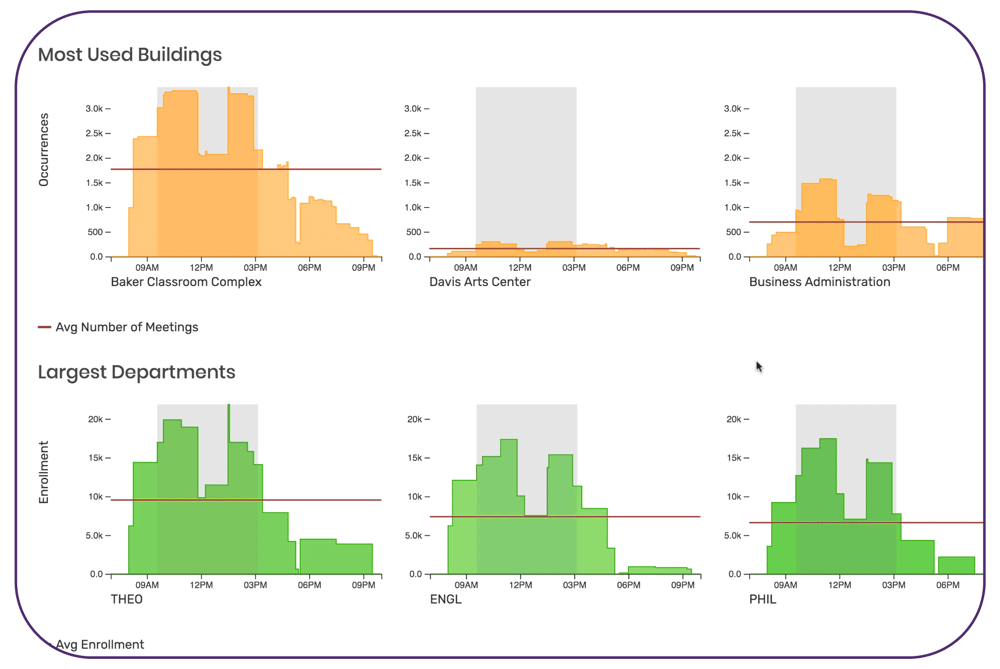Click the Davis Arts Center chart label
The height and width of the screenshot is (669, 1000).
coord(480,282)
